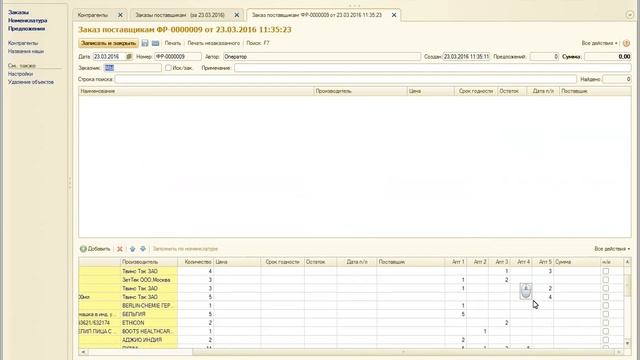Click the icon right of the save icon

point(156,43)
